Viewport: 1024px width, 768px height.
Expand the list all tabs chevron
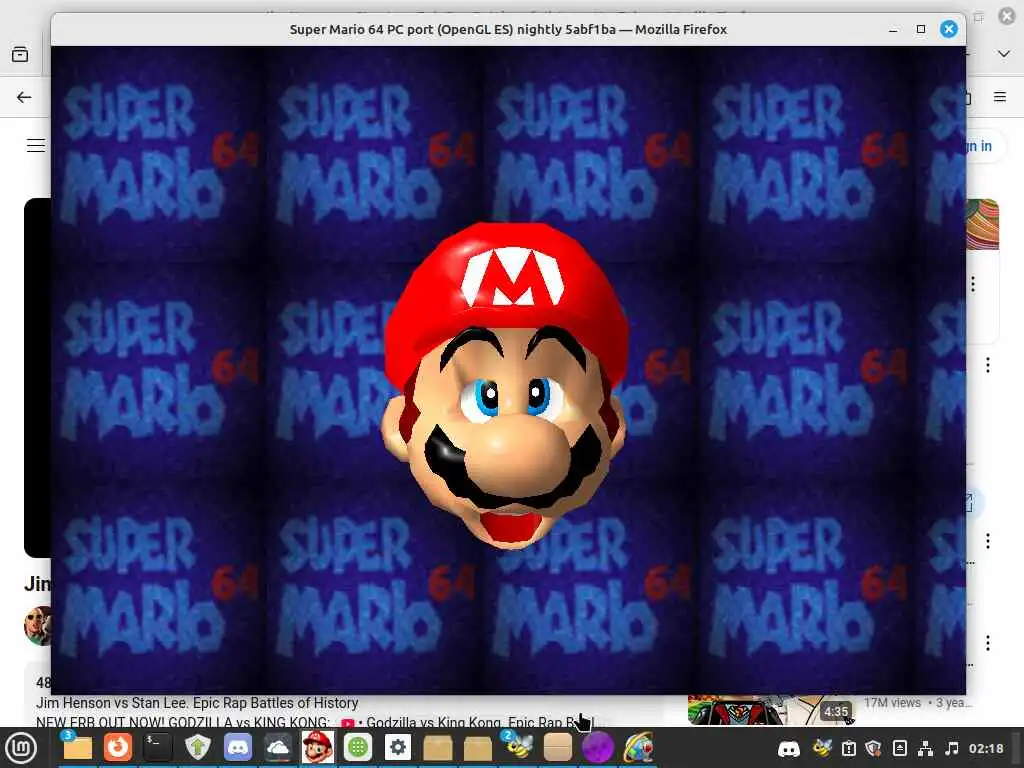[1004, 54]
